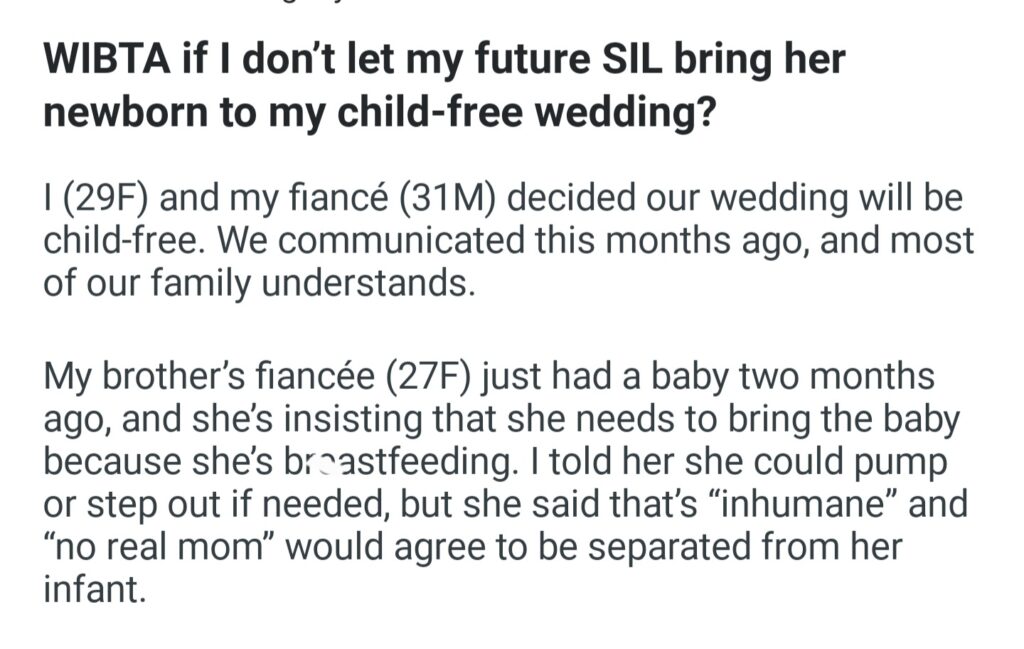Click the "(29F)" age tag
1024x649 pixels.
[105, 198]
